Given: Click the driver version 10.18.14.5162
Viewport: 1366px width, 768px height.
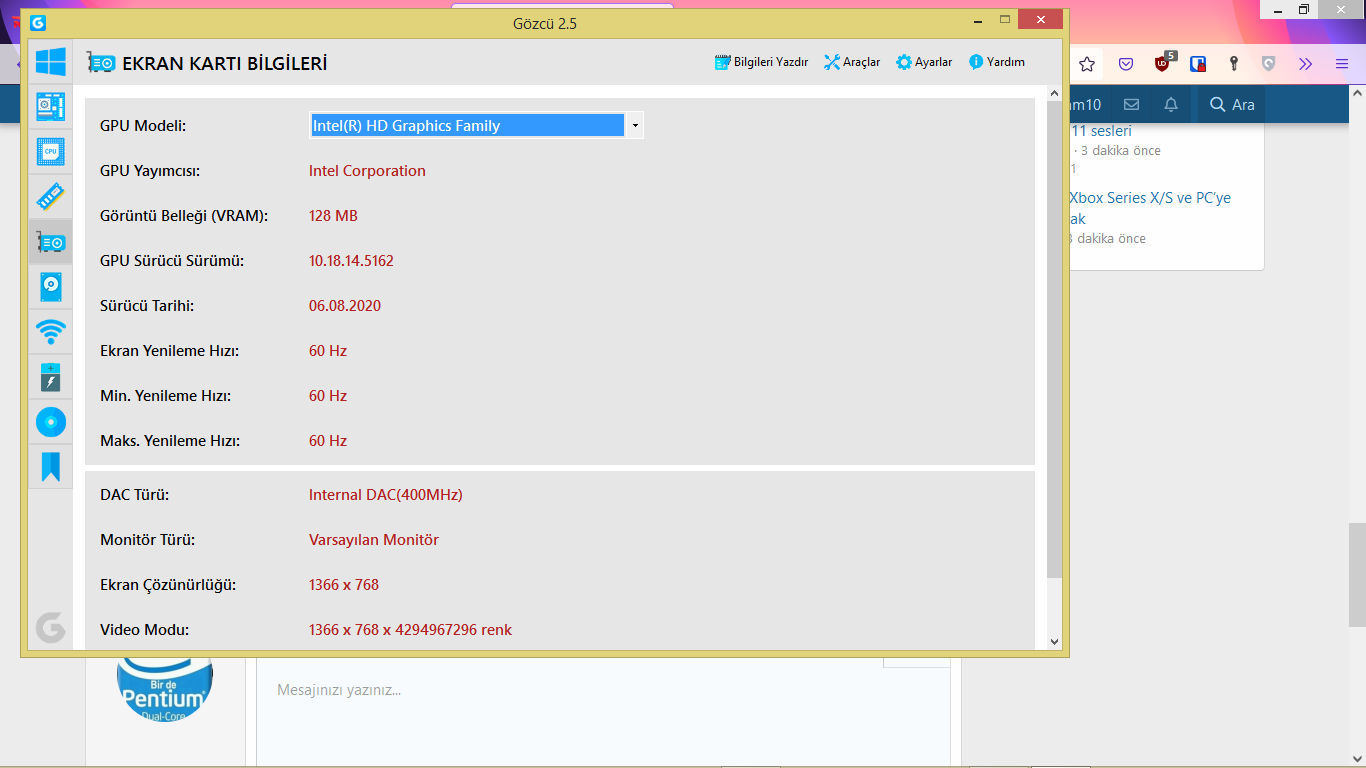Looking at the screenshot, I should (x=351, y=261).
